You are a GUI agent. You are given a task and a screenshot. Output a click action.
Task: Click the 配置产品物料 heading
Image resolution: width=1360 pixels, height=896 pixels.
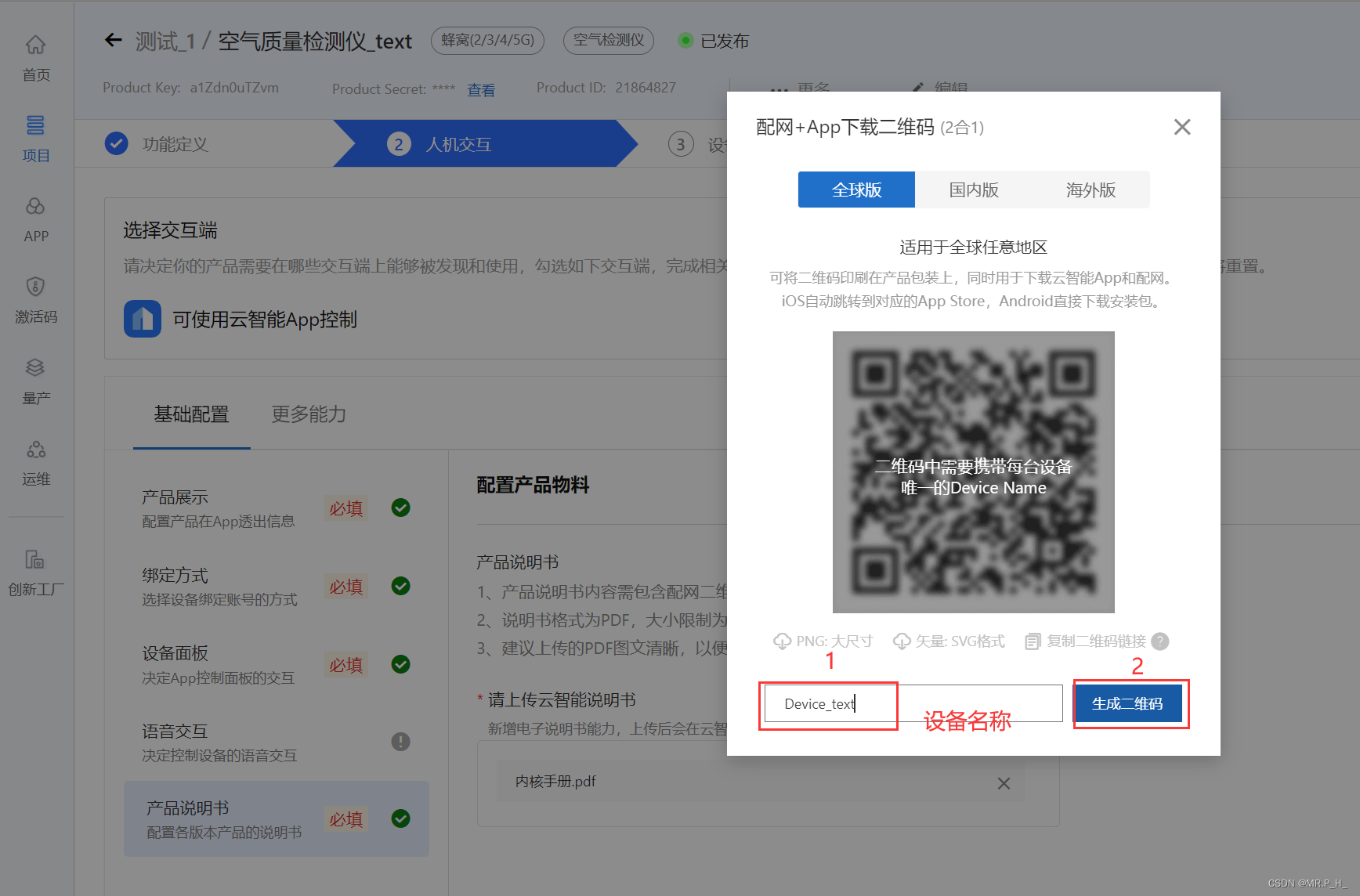533,486
